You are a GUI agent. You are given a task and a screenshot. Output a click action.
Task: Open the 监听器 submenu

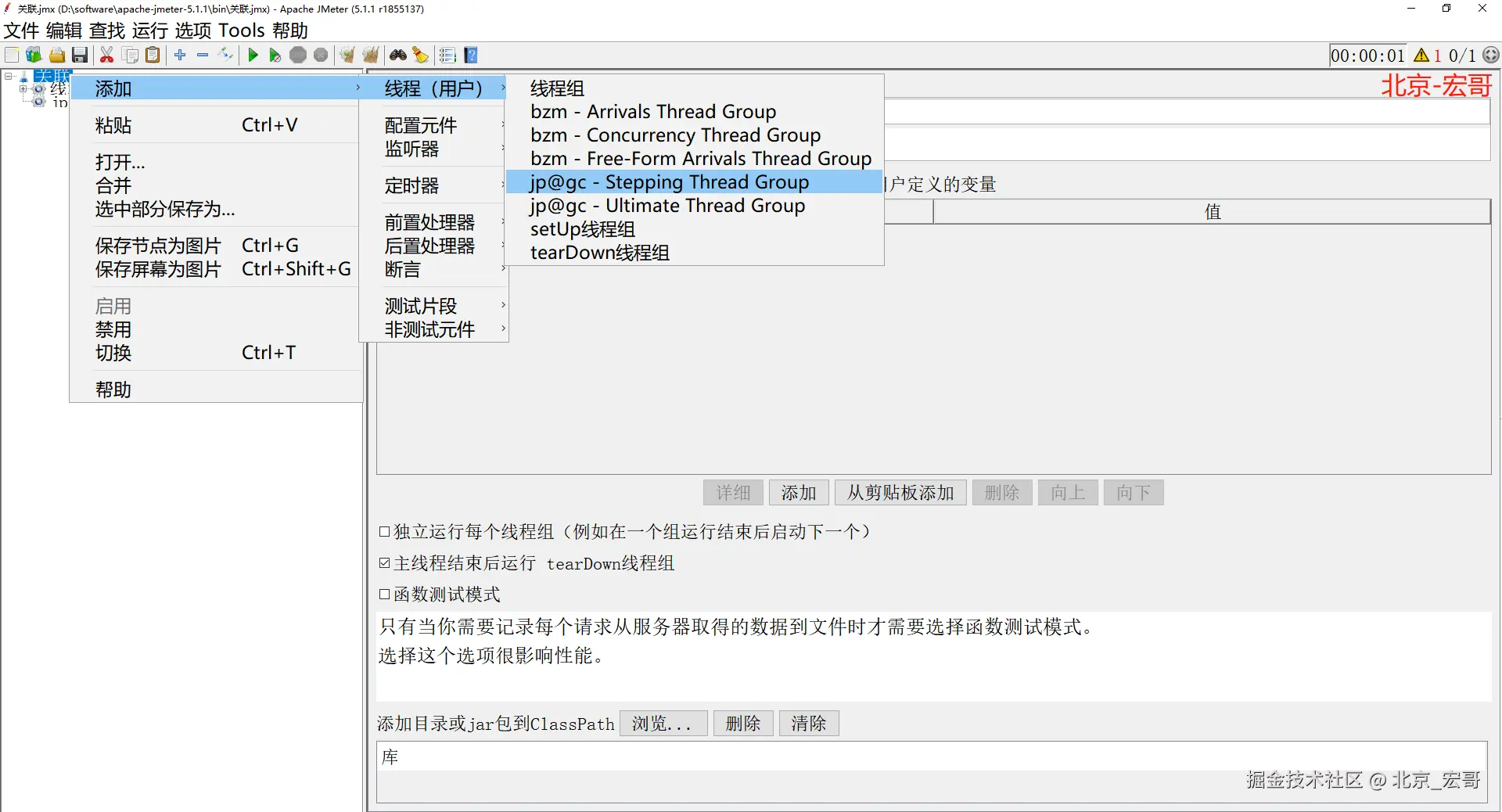pyautogui.click(x=433, y=149)
